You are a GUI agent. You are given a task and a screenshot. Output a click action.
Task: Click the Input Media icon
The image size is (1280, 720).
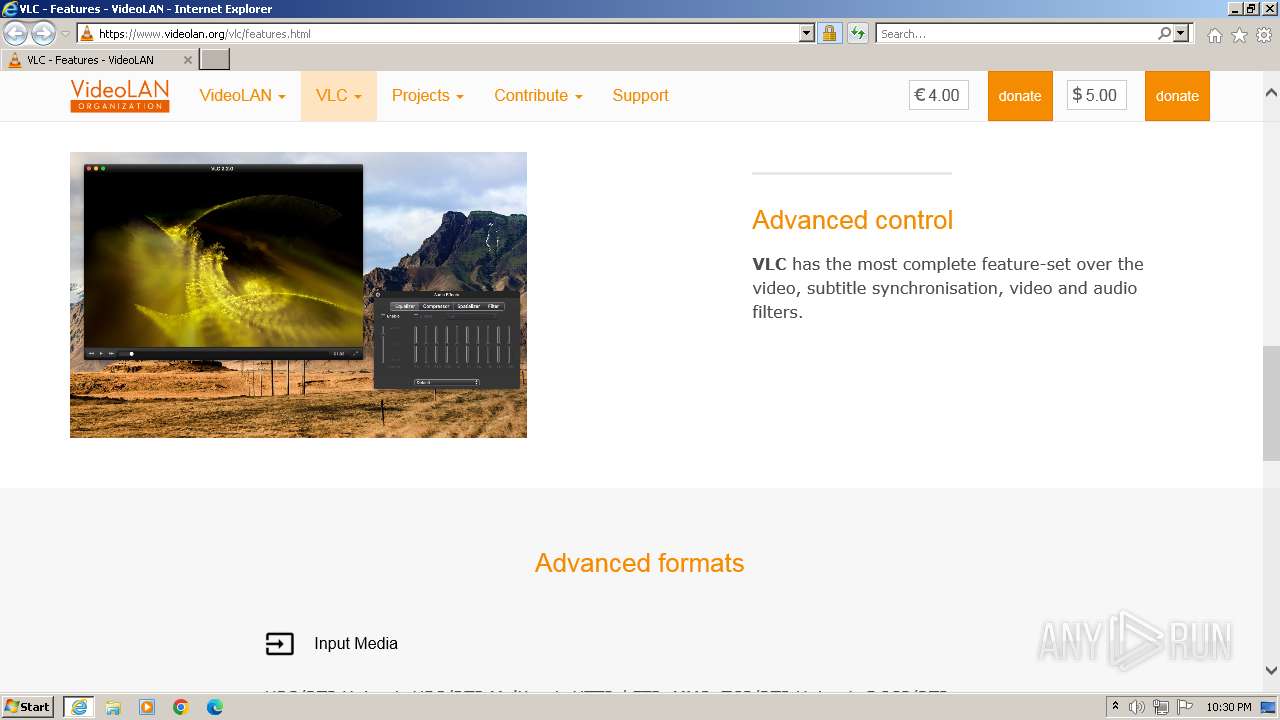click(280, 644)
